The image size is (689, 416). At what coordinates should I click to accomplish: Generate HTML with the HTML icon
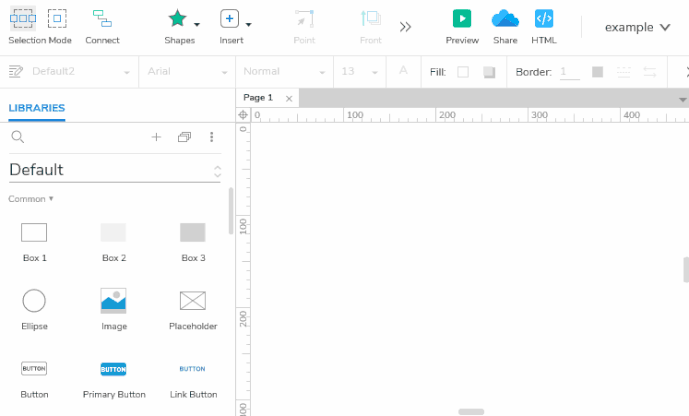pyautogui.click(x=544, y=19)
